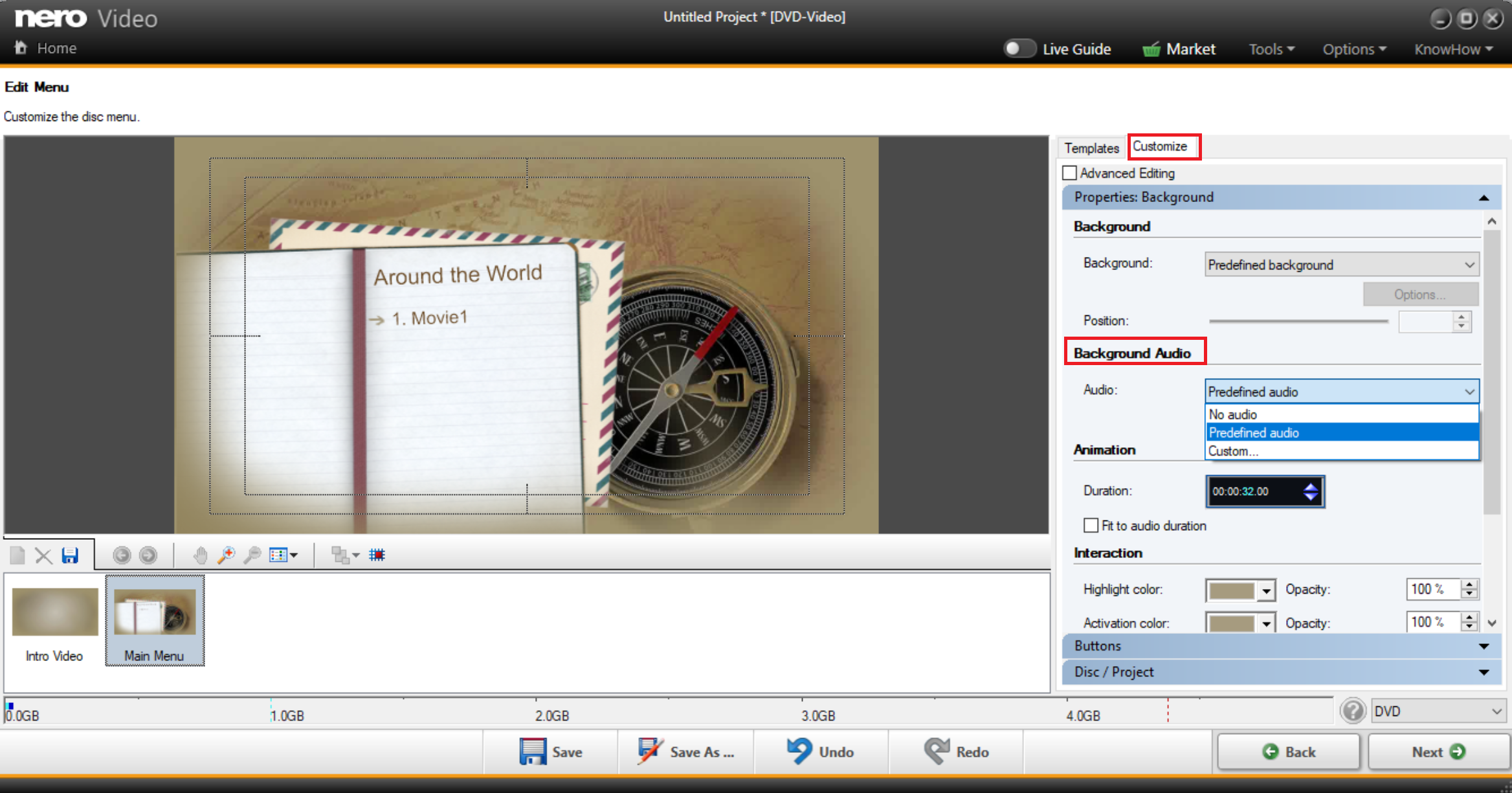The height and width of the screenshot is (793, 1512).
Task: Enable the Advanced Editing checkbox
Action: [1069, 173]
